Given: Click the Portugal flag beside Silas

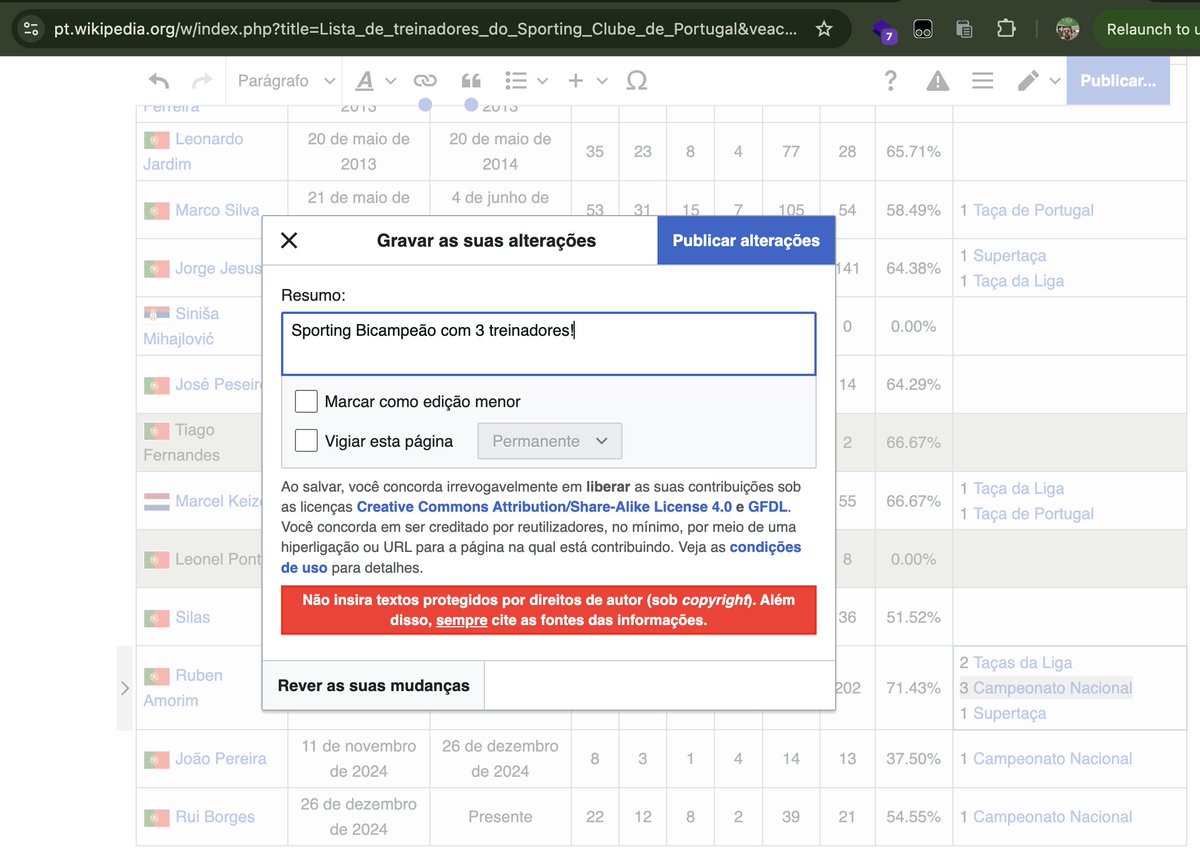Looking at the screenshot, I should (156, 617).
